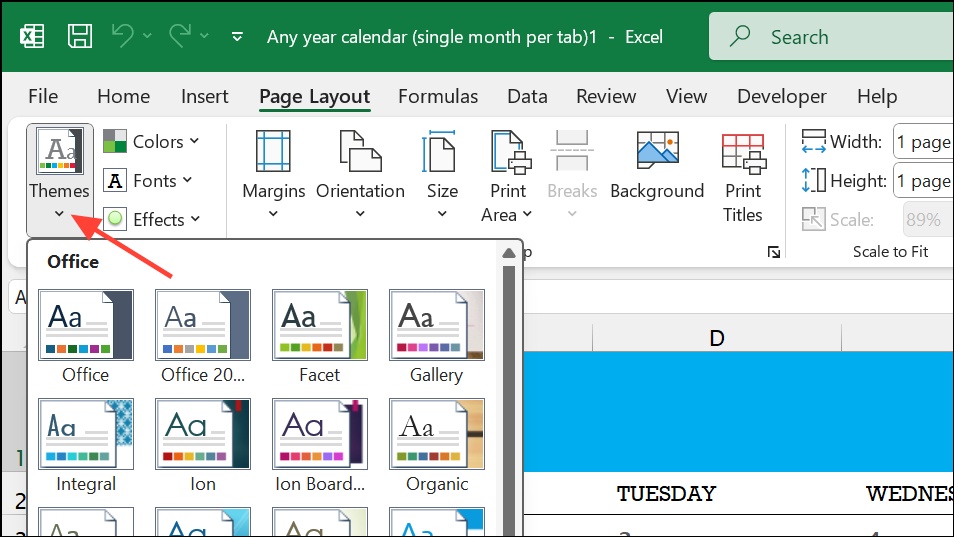Toggle the Themes gallery button
The height and width of the screenshot is (537, 954).
[60, 179]
